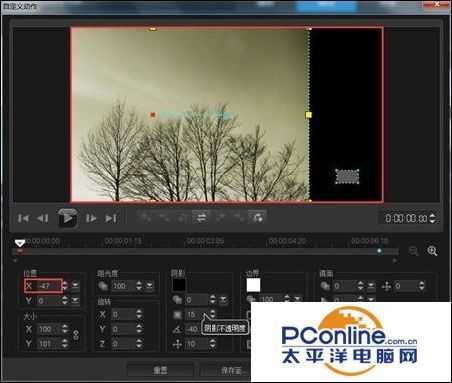Open the mirror opacity slider dropdown

tap(371, 286)
